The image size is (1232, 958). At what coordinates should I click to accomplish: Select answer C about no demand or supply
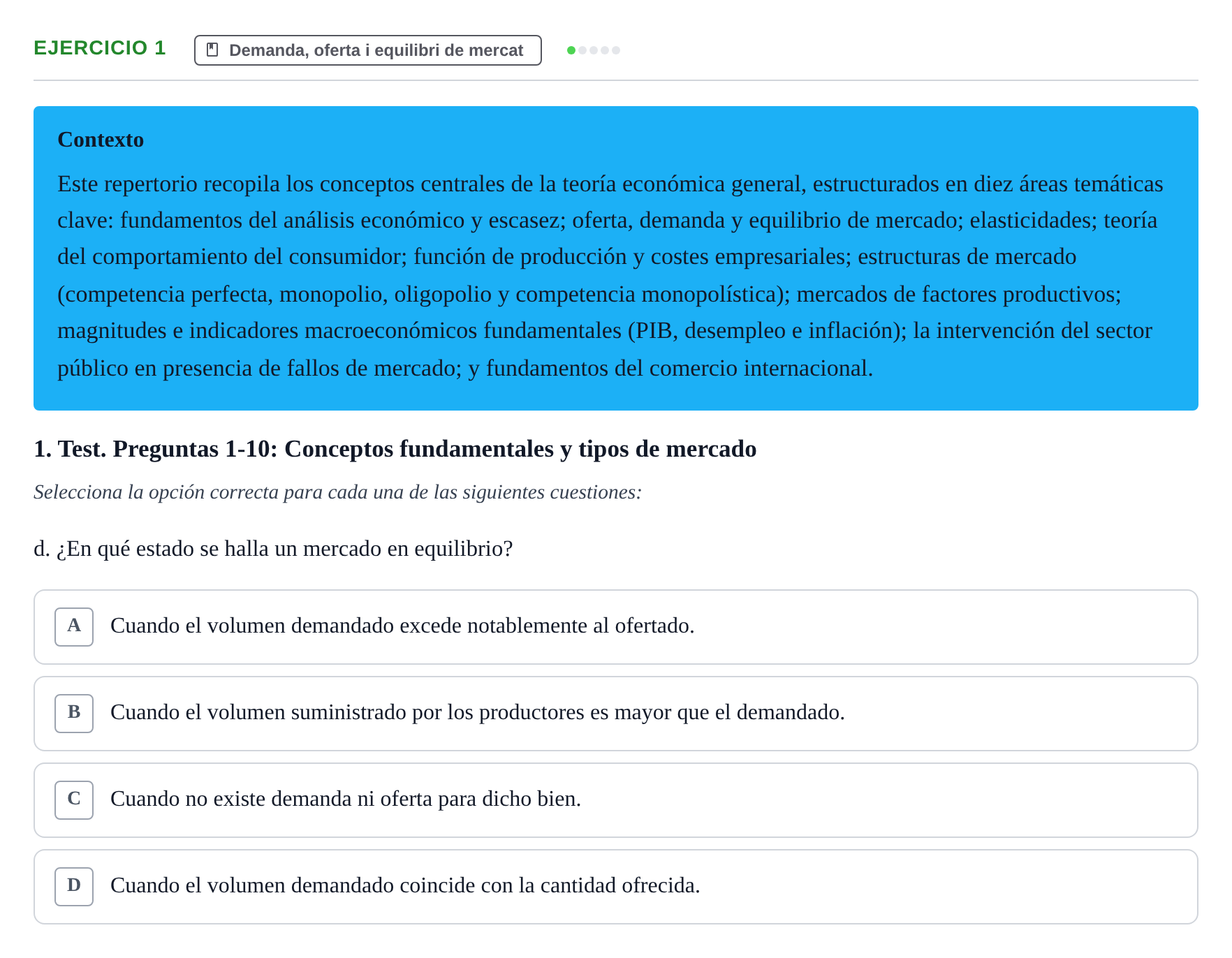[616, 800]
